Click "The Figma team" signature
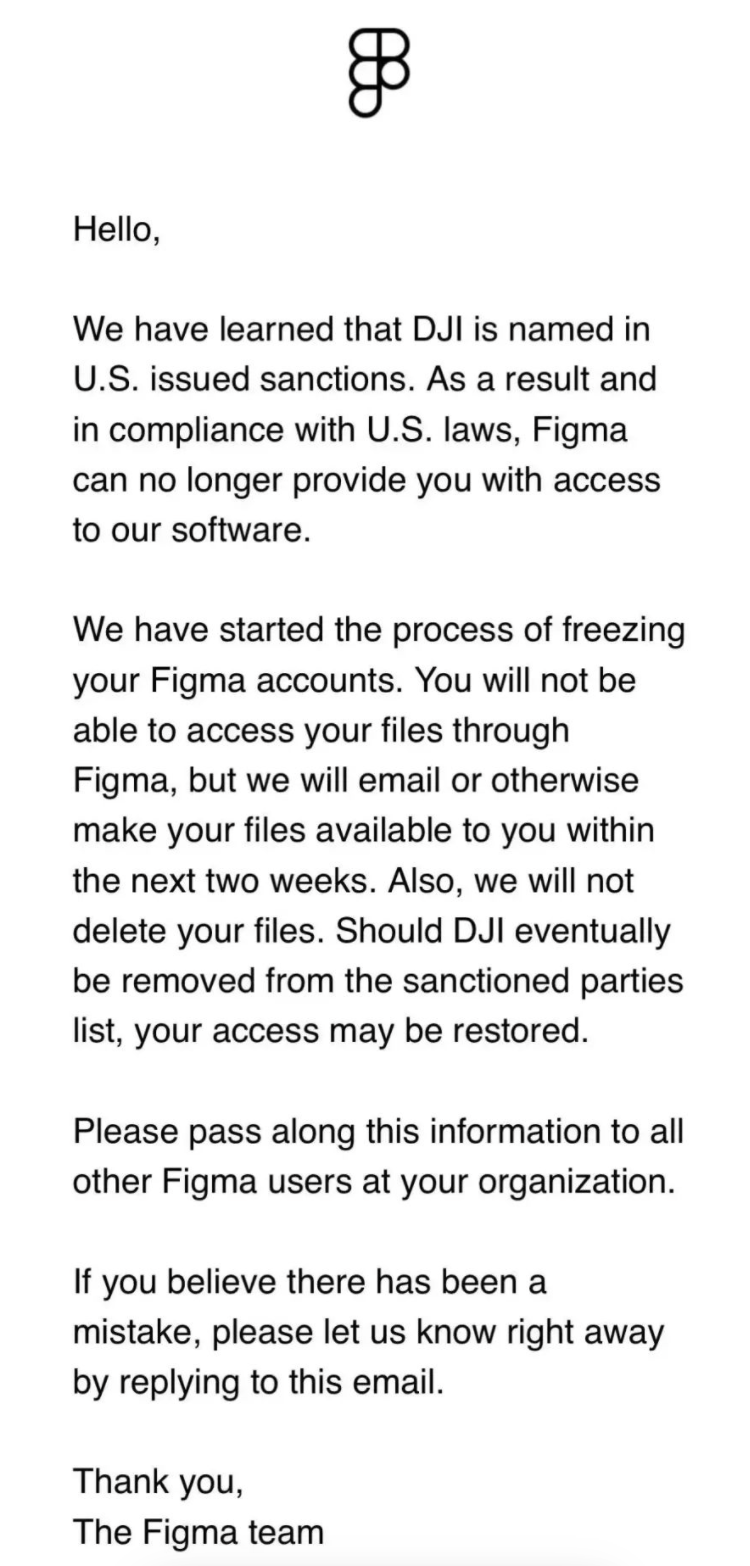 tap(198, 1532)
